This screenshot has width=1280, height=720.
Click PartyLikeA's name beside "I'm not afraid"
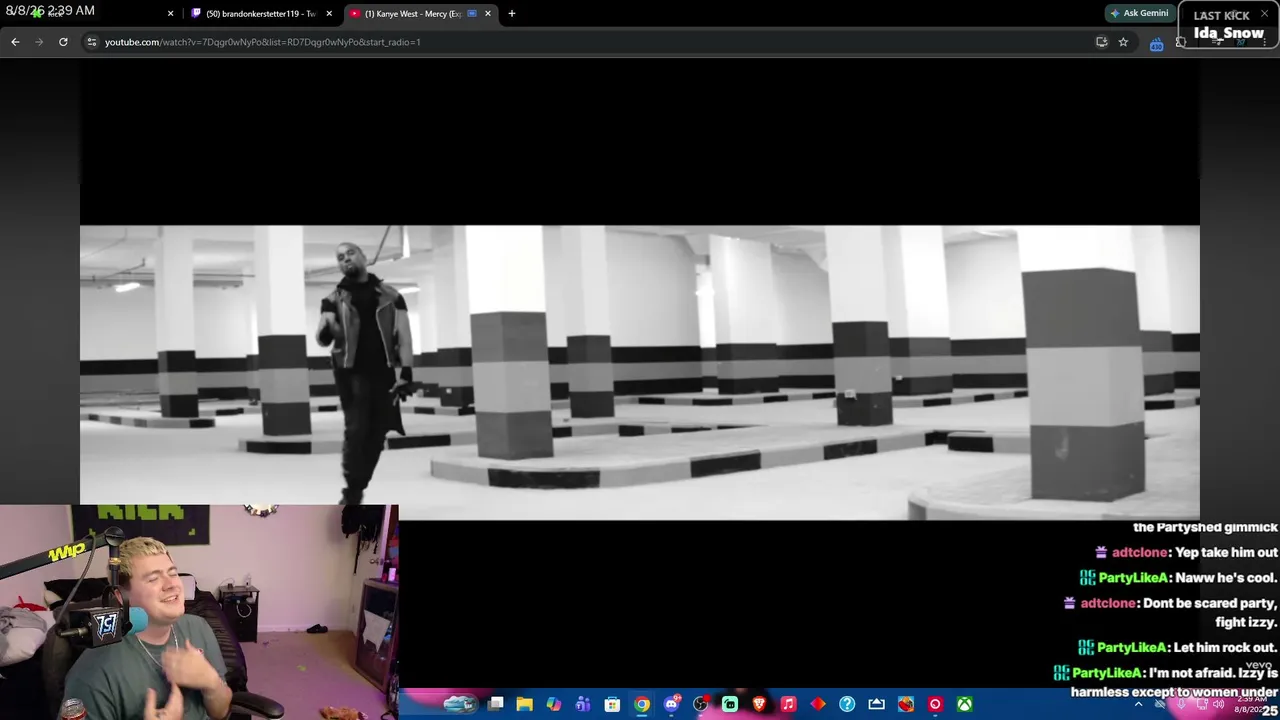click(1107, 673)
